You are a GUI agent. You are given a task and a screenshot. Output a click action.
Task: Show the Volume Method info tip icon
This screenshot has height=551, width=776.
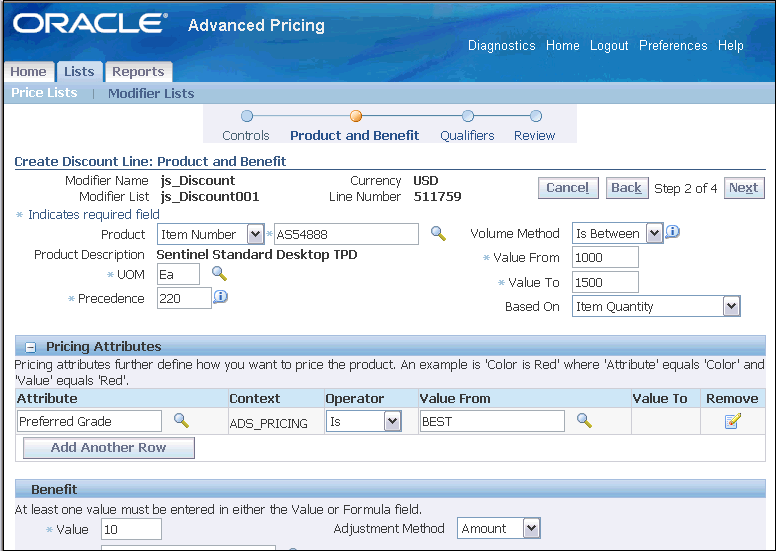(x=672, y=231)
